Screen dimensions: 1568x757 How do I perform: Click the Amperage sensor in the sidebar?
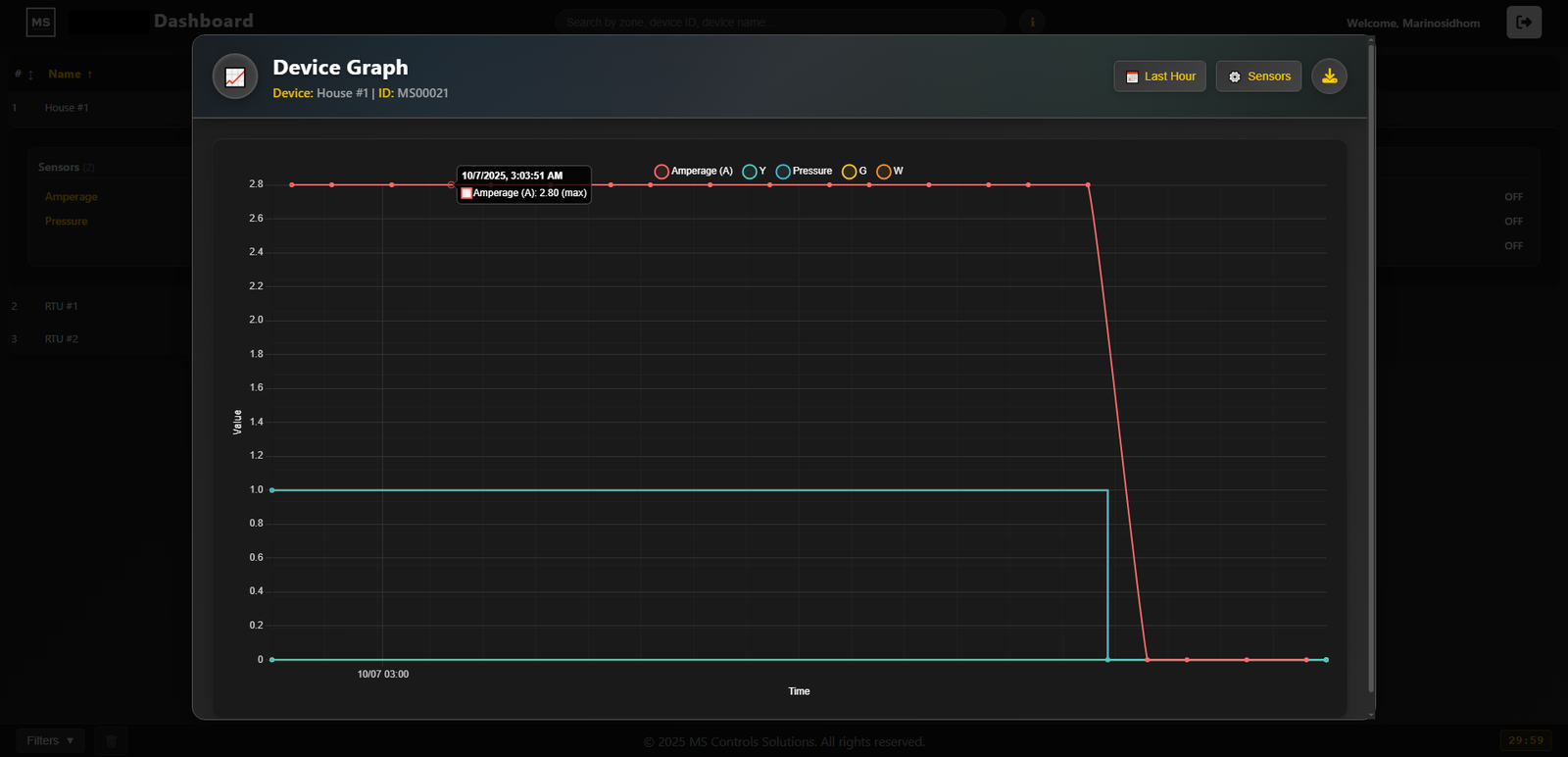(x=72, y=197)
